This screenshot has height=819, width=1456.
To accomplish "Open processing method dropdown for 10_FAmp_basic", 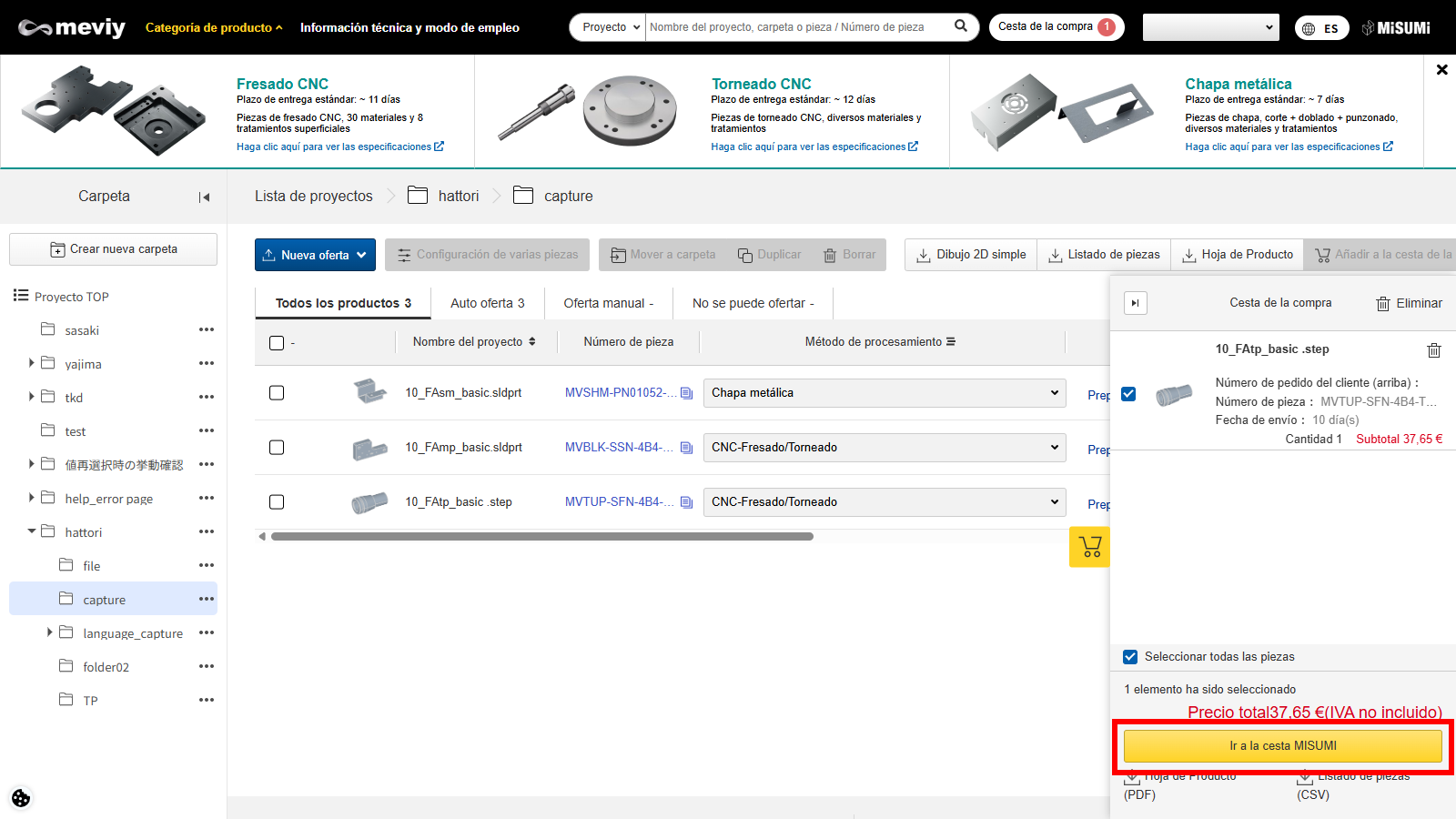I will pyautogui.click(x=884, y=448).
